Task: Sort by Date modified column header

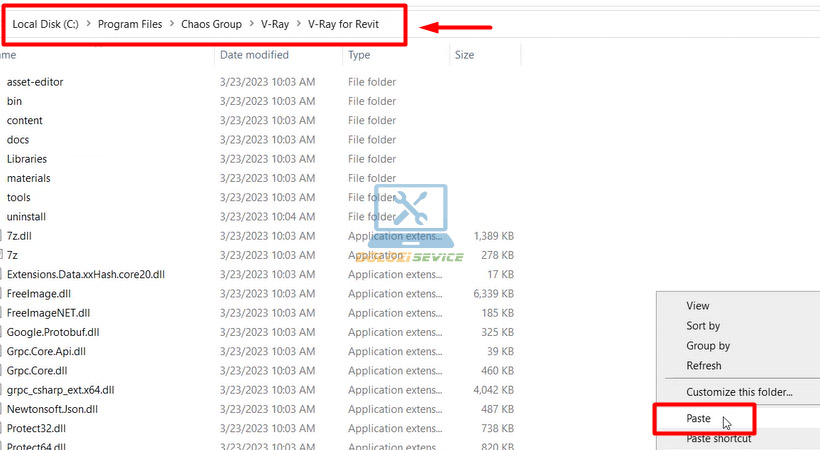Action: pos(254,55)
